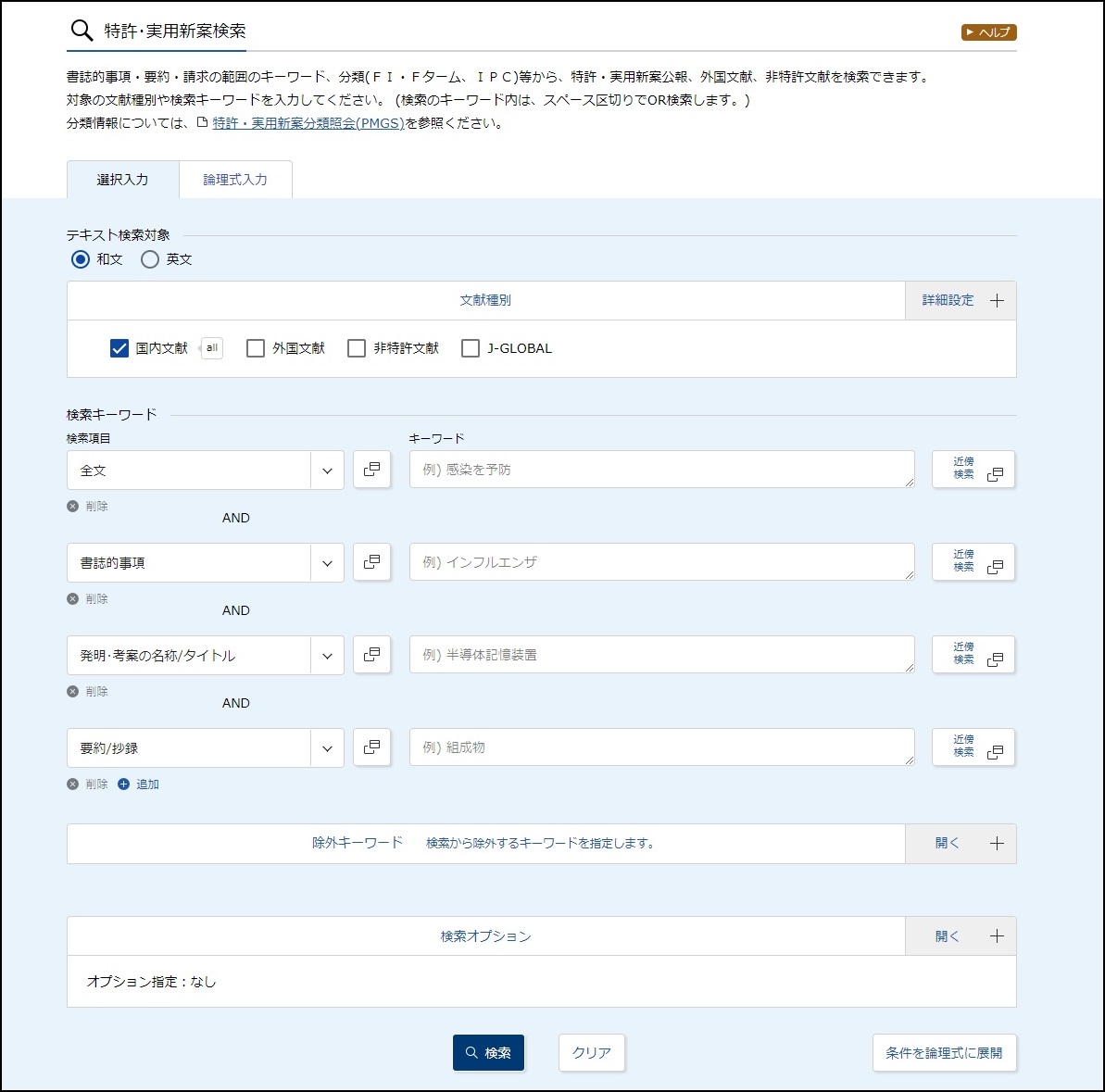Expand the 除外キーワード section with 開く
The image size is (1105, 1092).
[960, 844]
